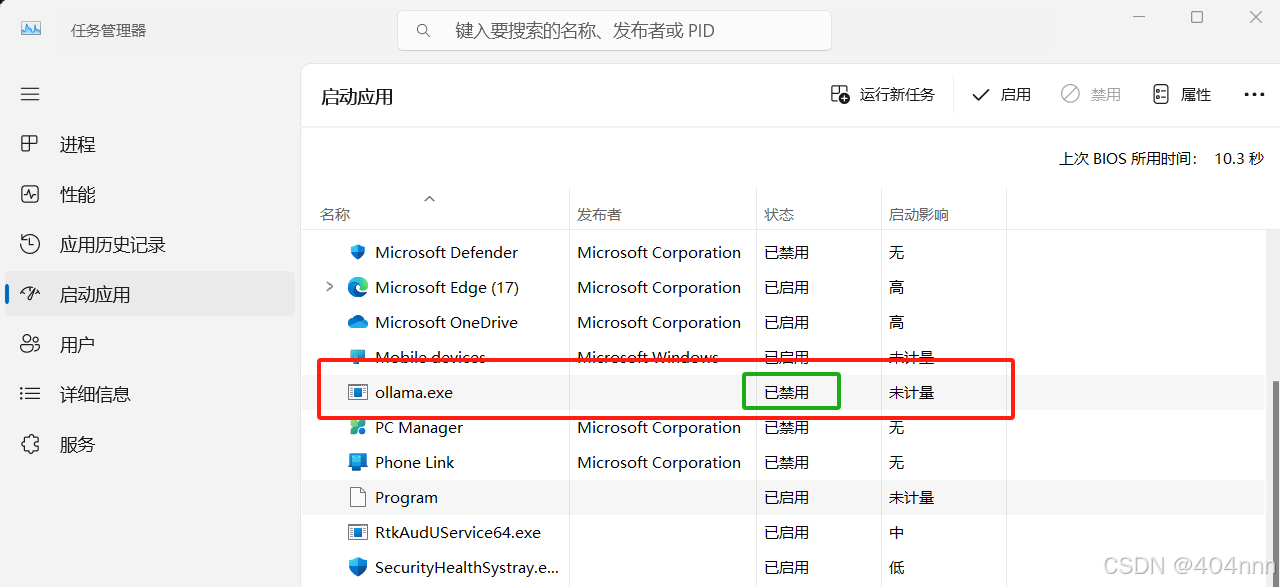Click 中 impact in the RtkAudUService64.exe row
1280x587 pixels.
(896, 532)
